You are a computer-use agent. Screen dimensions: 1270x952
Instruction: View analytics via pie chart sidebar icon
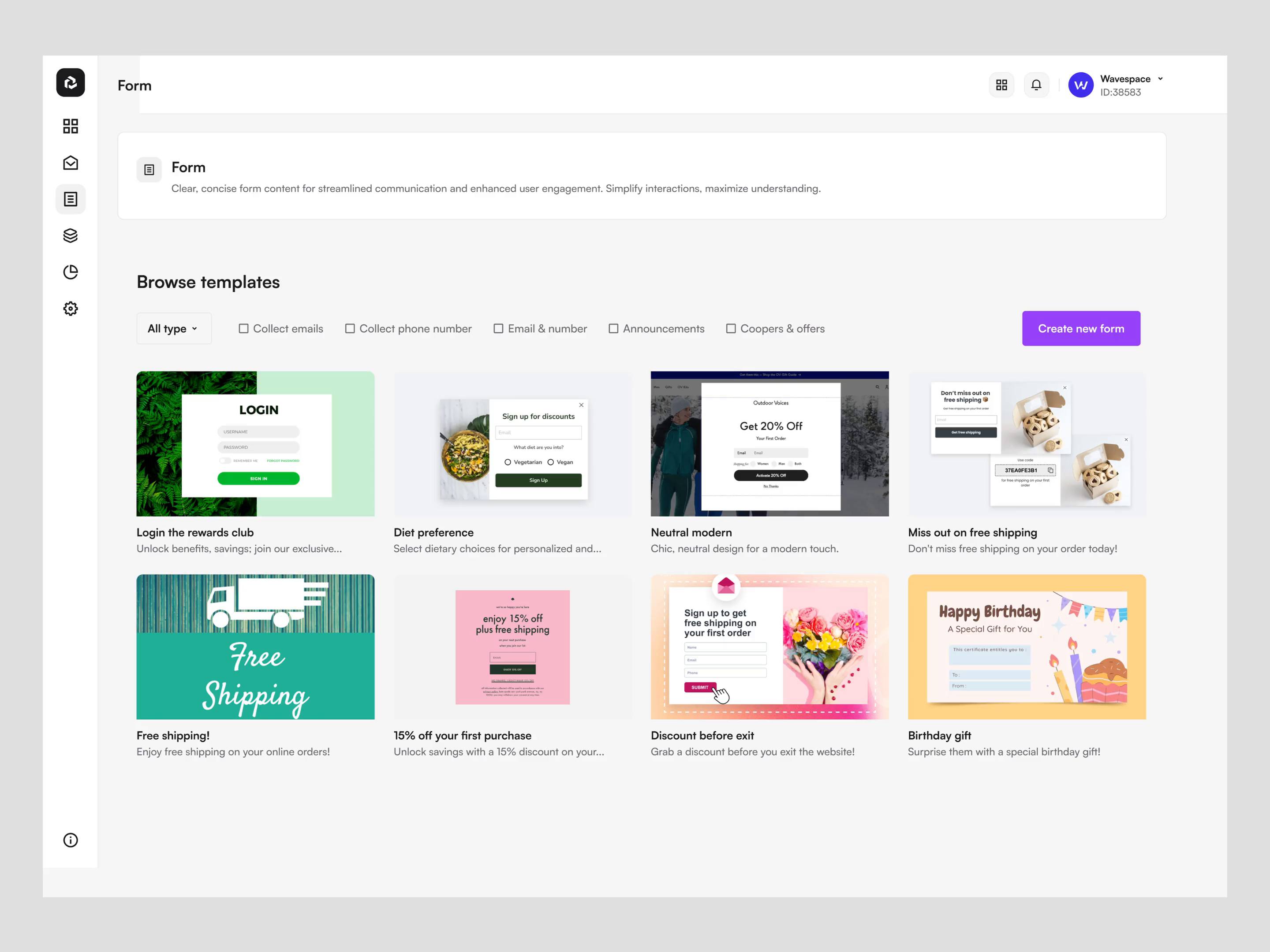pos(70,272)
